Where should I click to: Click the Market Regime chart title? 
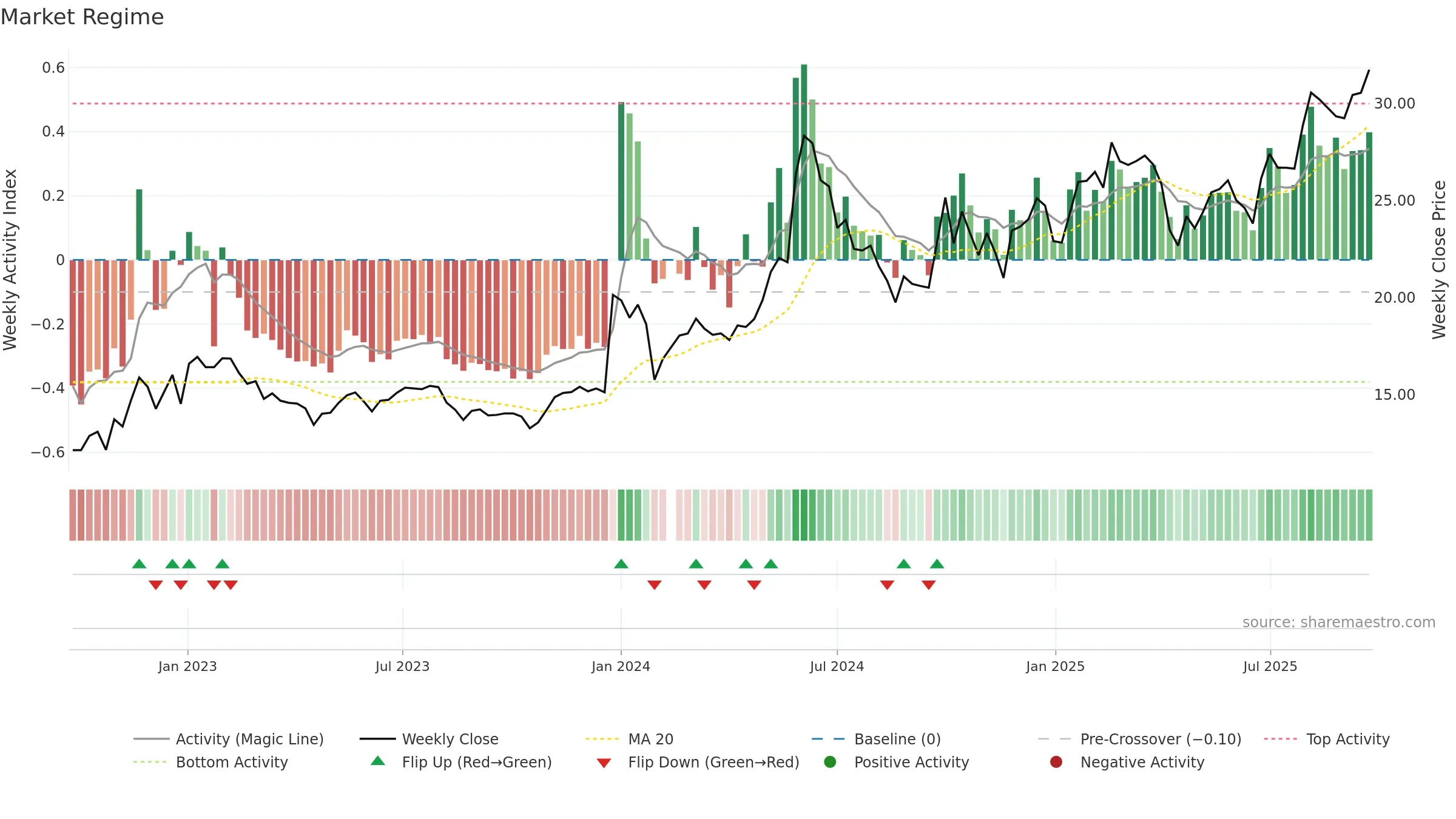pos(83,17)
